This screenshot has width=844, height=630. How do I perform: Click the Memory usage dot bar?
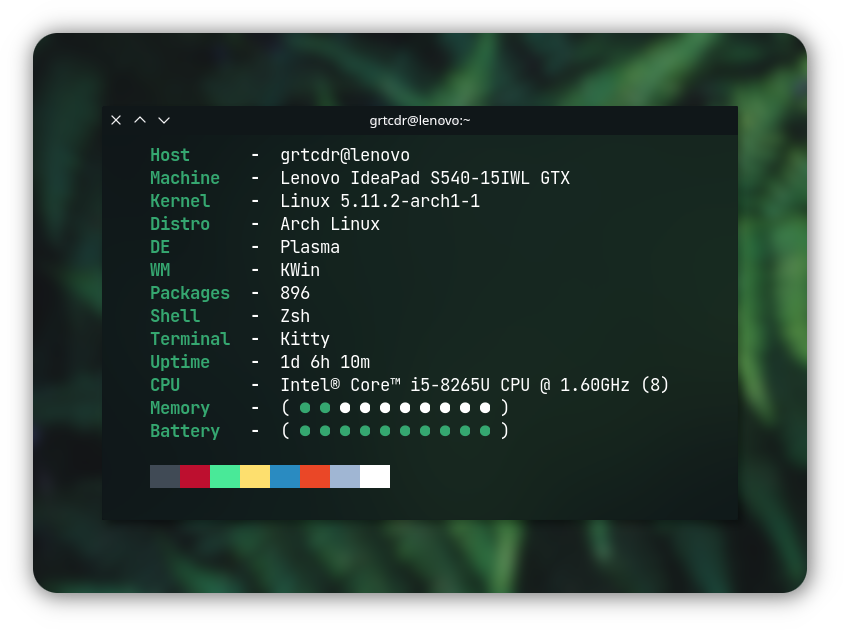(395, 408)
